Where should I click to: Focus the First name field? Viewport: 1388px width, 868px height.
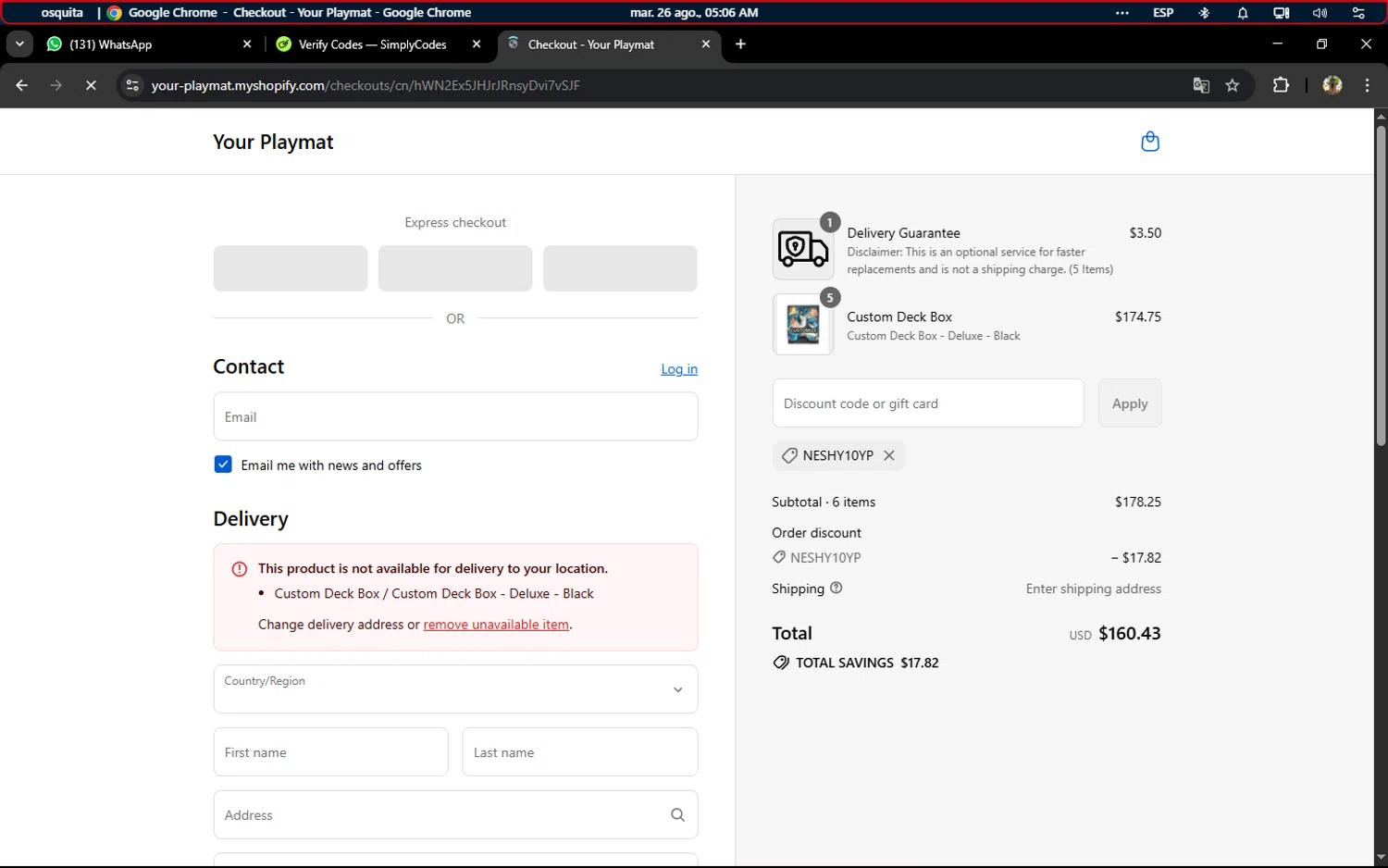330,751
